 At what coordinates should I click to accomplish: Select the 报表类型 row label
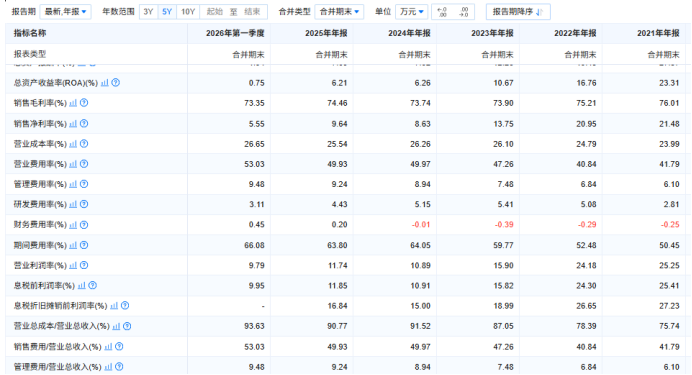pyautogui.click(x=30, y=54)
